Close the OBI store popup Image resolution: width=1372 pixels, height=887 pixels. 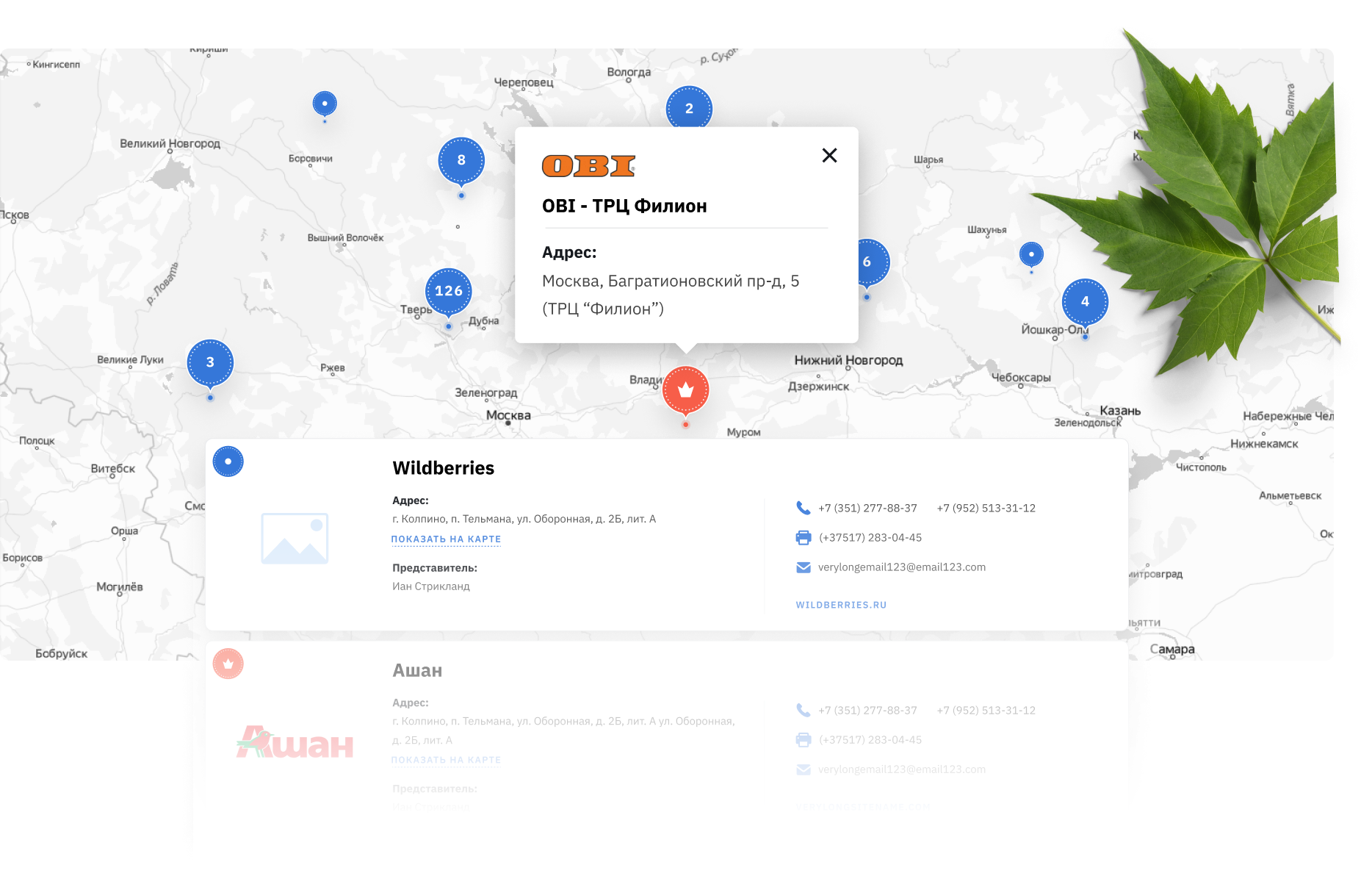coord(829,155)
